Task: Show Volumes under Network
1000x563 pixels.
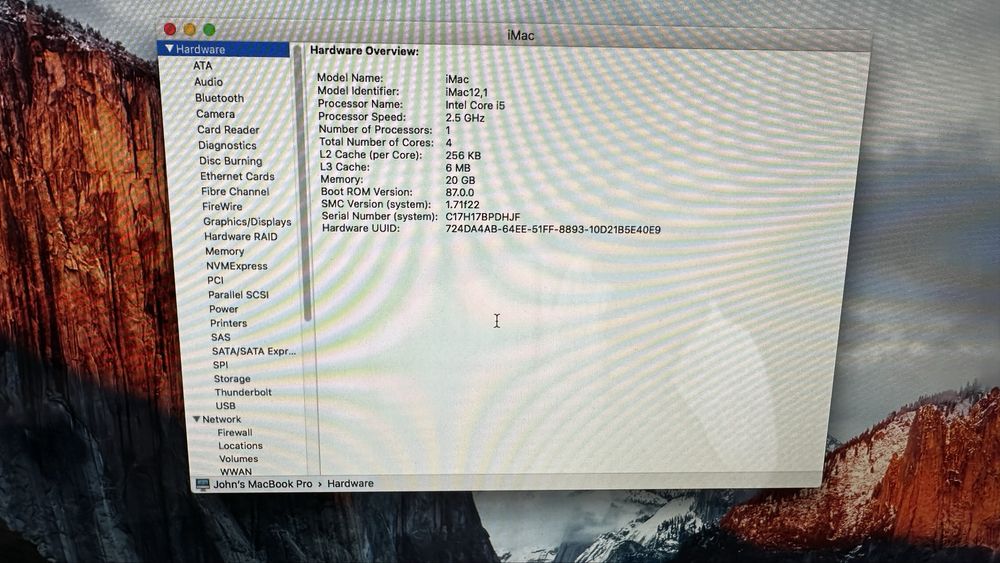Action: pyautogui.click(x=239, y=458)
